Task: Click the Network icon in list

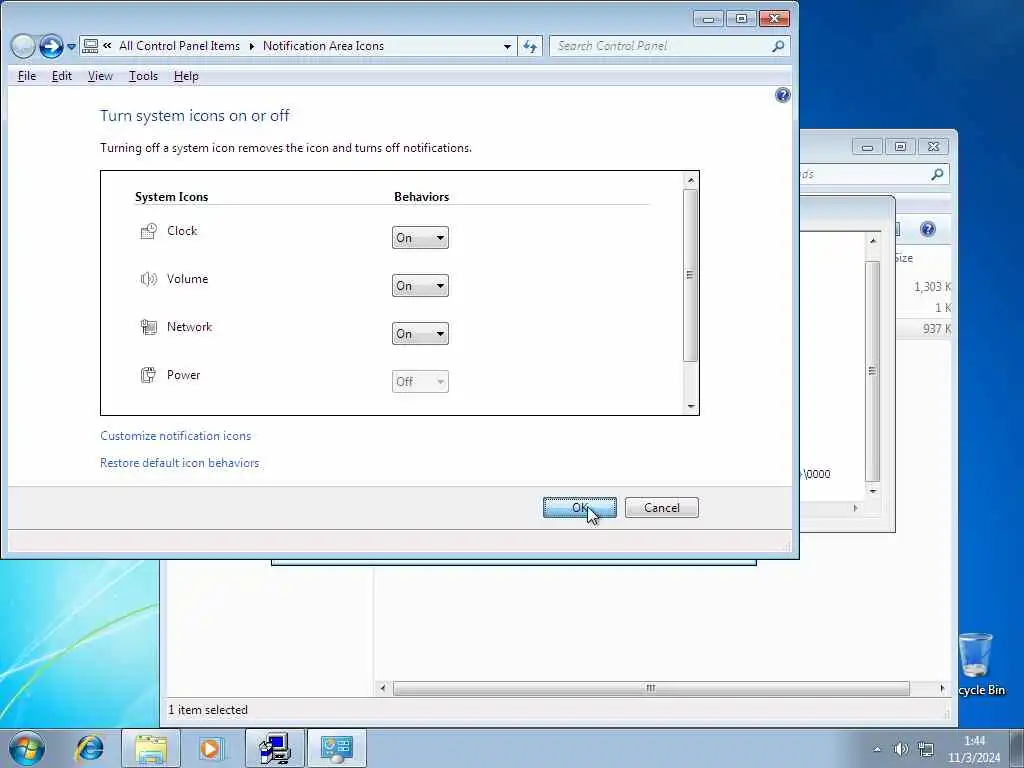Action: [148, 327]
